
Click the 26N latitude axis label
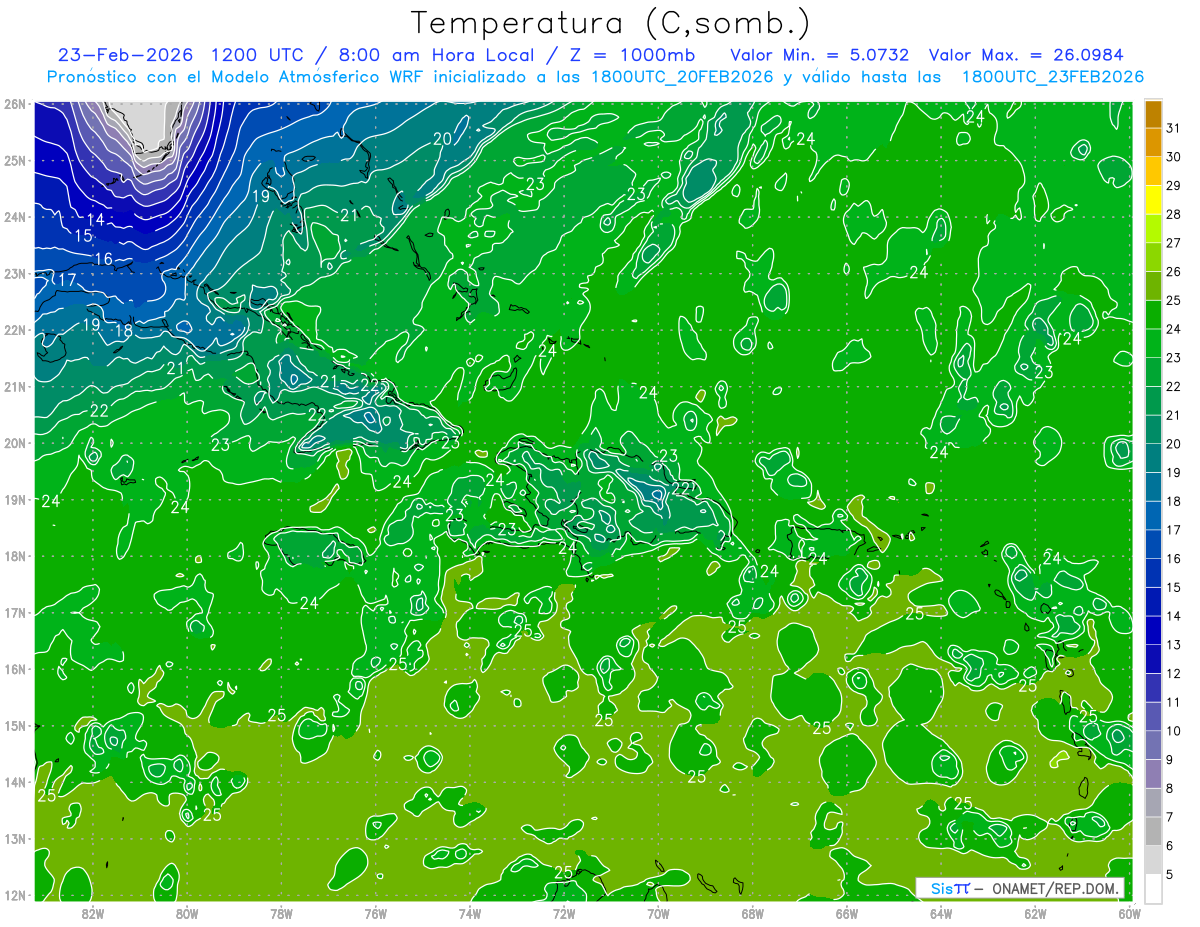click(x=14, y=104)
